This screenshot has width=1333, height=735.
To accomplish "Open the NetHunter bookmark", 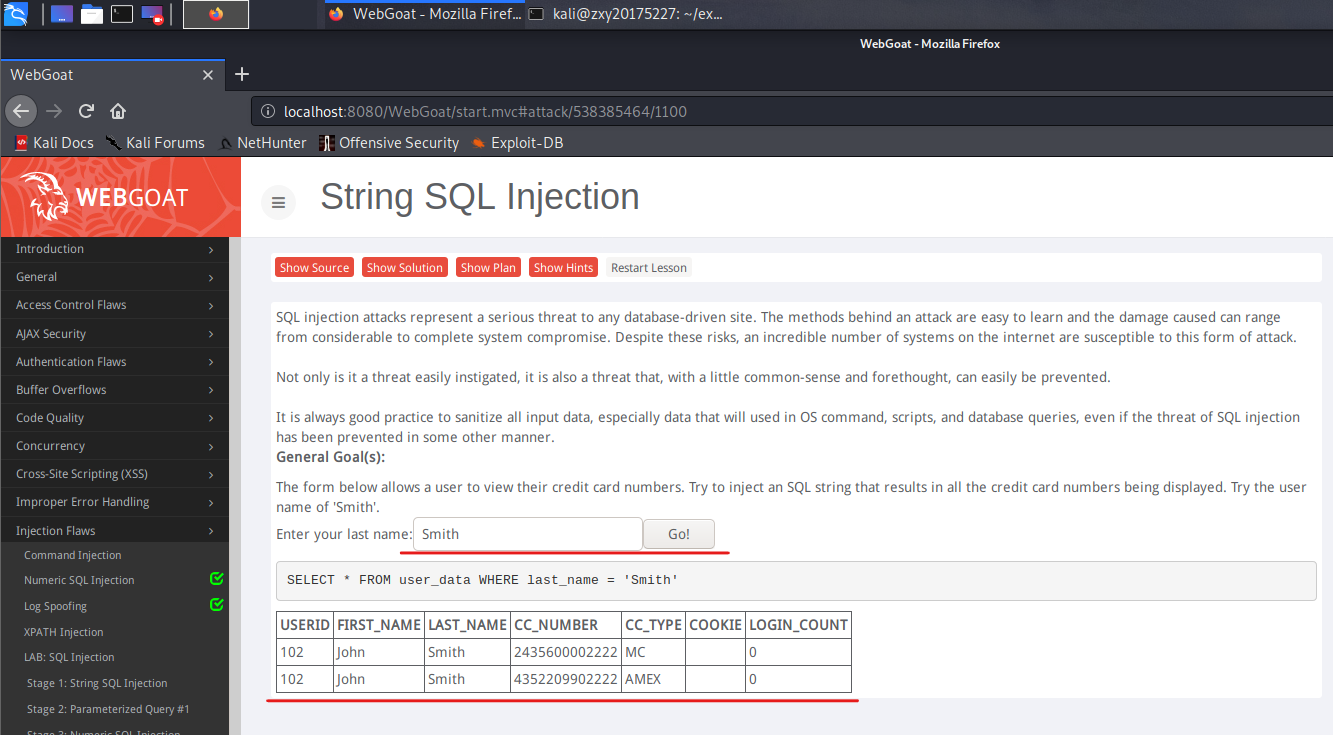I will pyautogui.click(x=262, y=143).
